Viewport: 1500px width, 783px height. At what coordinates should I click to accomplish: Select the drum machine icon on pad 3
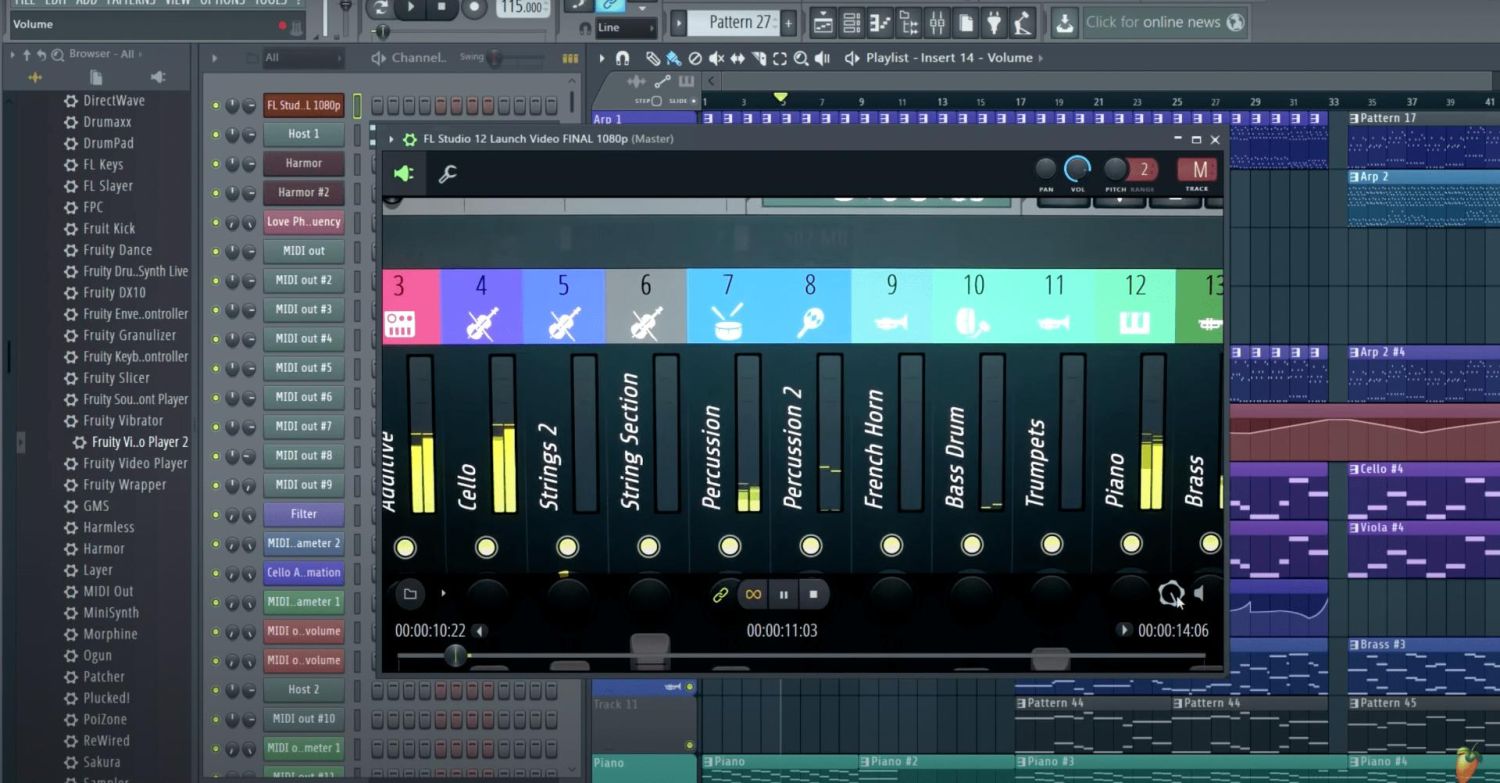click(400, 324)
